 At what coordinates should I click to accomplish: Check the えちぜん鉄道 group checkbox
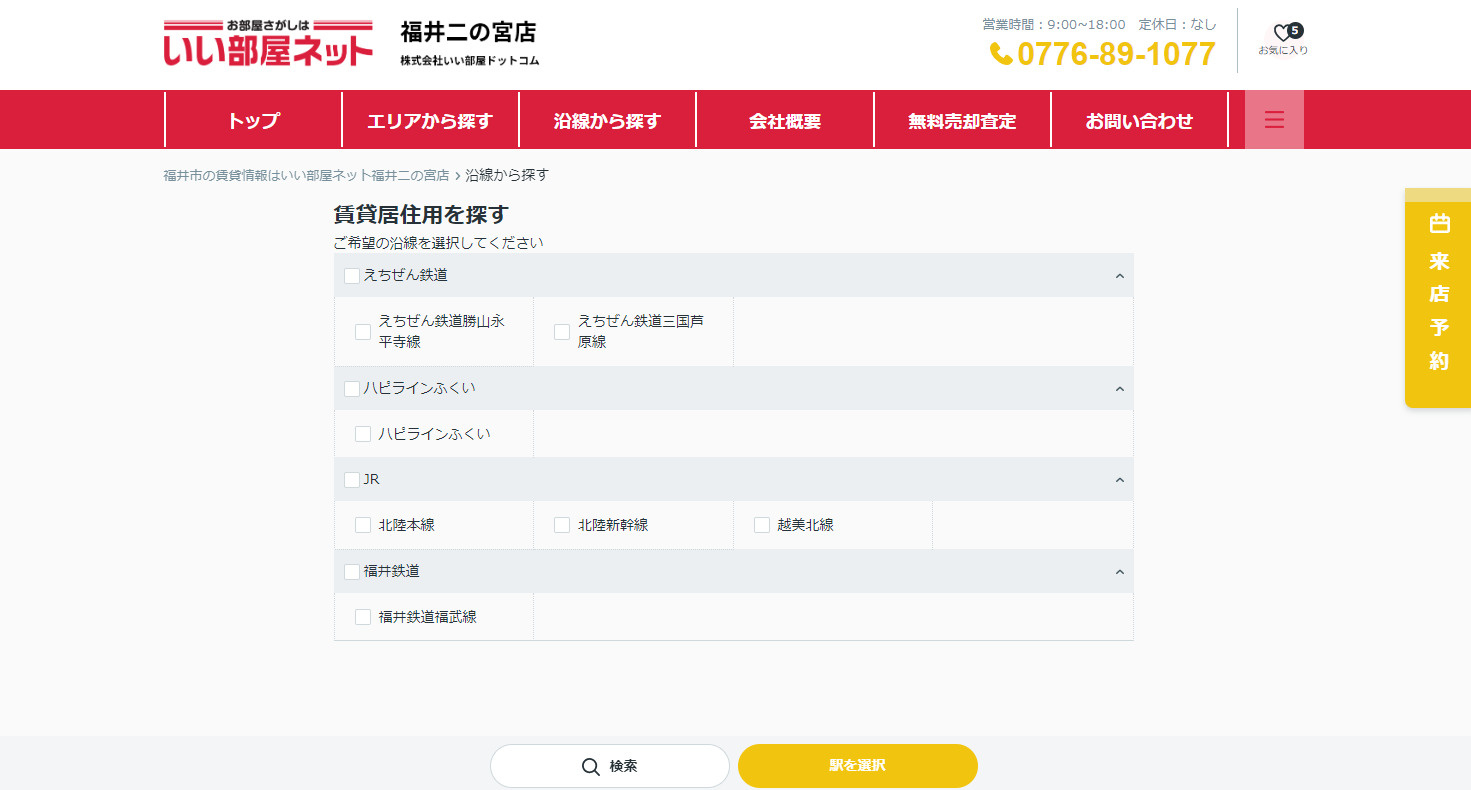point(352,276)
